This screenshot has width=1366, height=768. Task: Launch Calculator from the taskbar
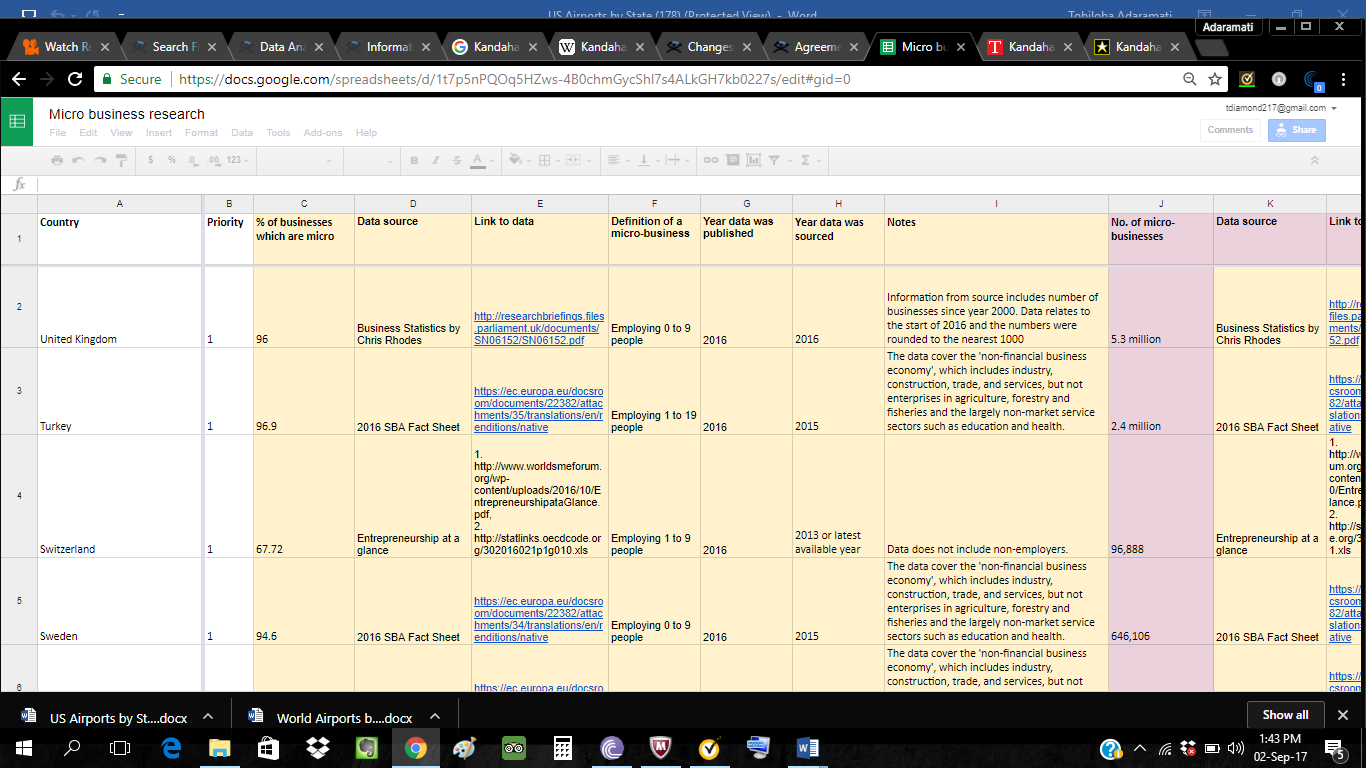point(563,747)
